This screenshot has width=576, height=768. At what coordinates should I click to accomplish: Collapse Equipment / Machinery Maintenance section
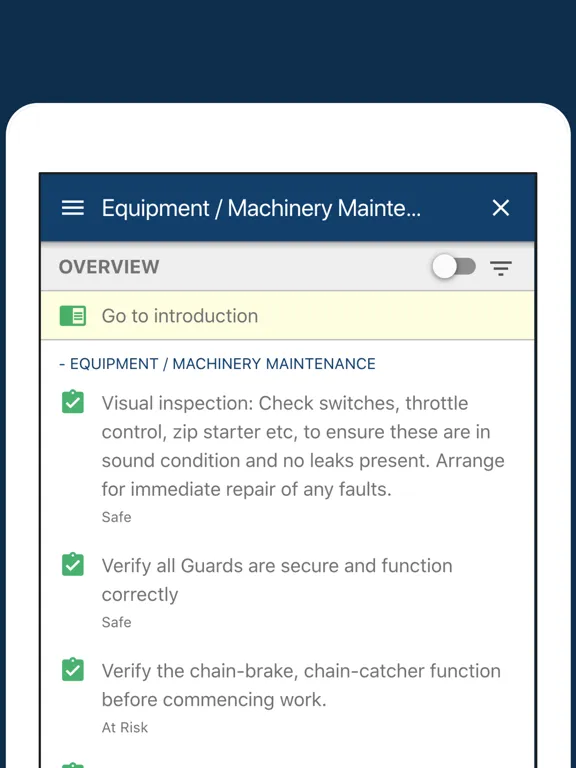coord(217,364)
